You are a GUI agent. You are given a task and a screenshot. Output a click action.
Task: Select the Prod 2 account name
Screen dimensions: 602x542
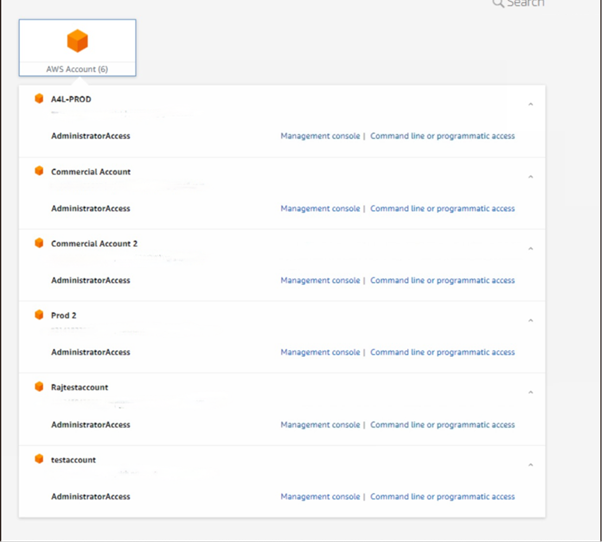point(63,315)
